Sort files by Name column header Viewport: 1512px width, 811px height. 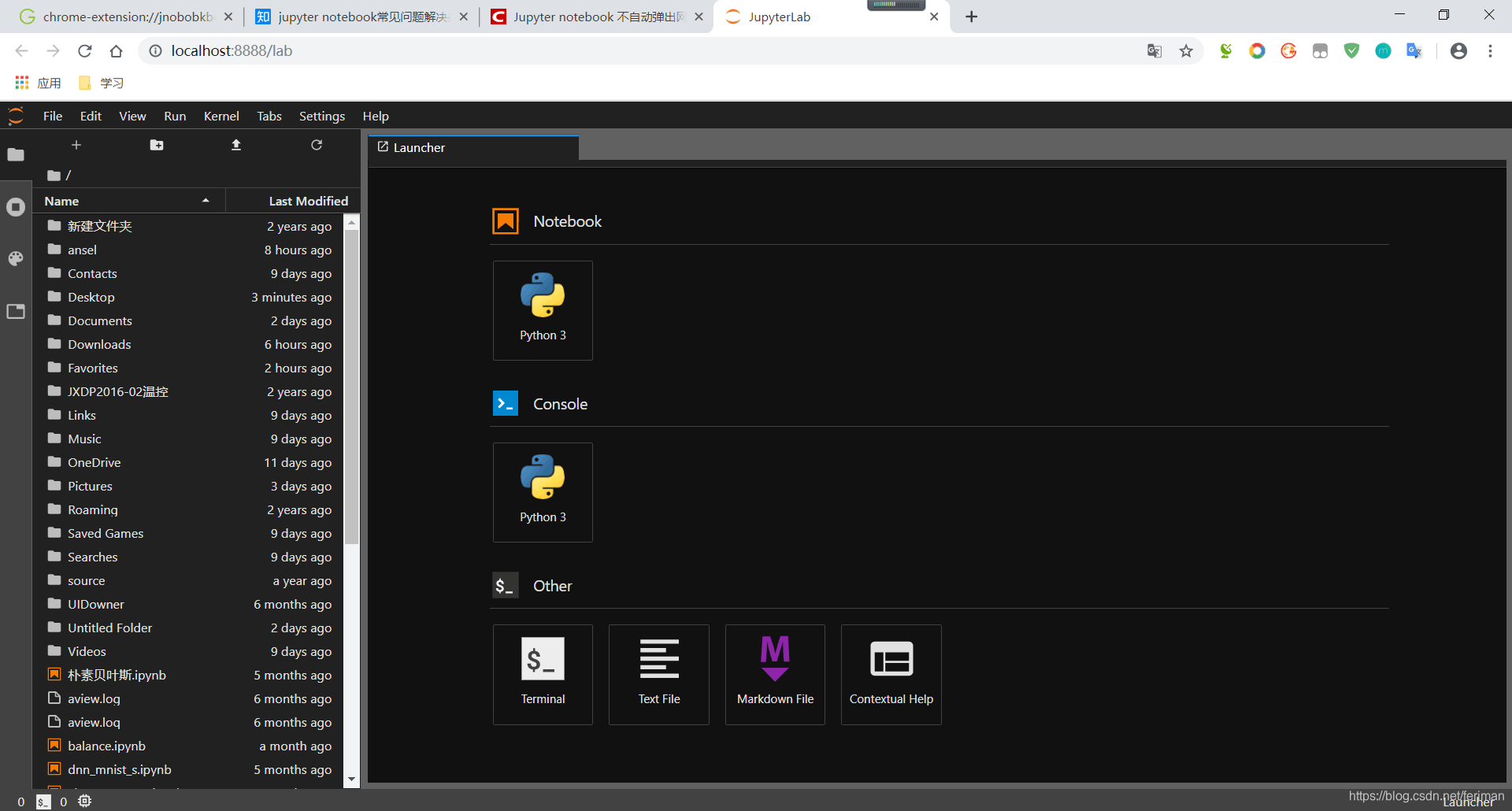[128, 201]
